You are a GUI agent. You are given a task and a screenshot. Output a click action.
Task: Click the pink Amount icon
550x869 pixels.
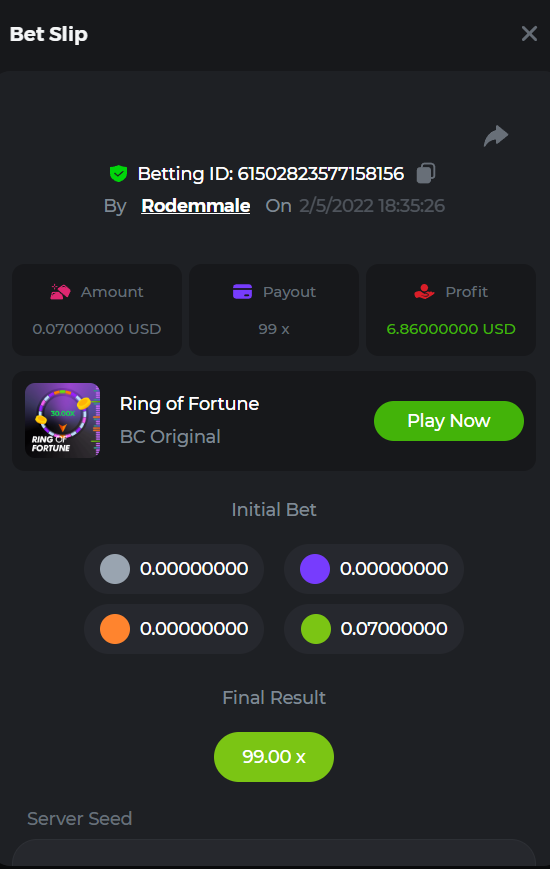[60, 292]
